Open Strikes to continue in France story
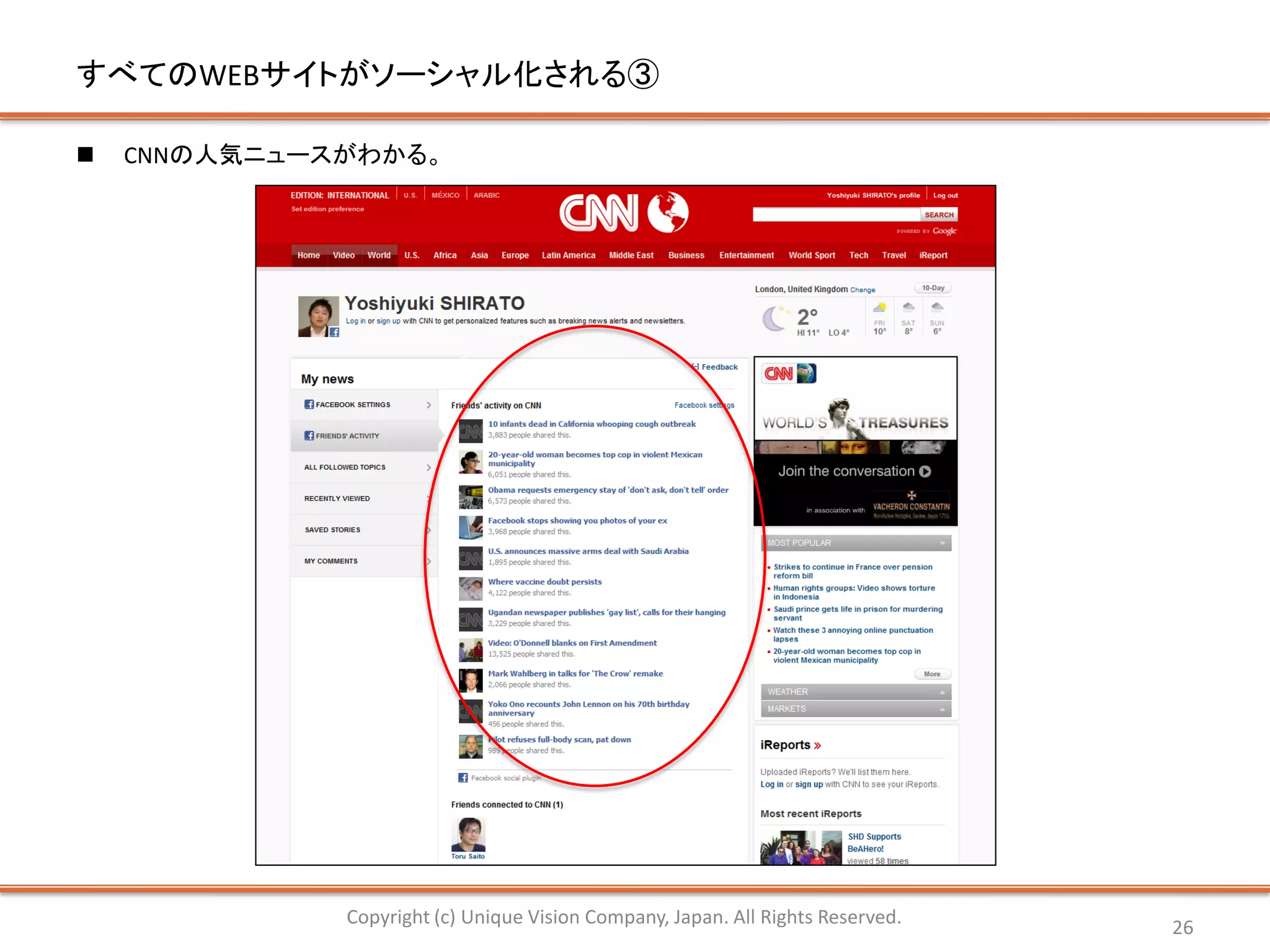 click(x=853, y=571)
